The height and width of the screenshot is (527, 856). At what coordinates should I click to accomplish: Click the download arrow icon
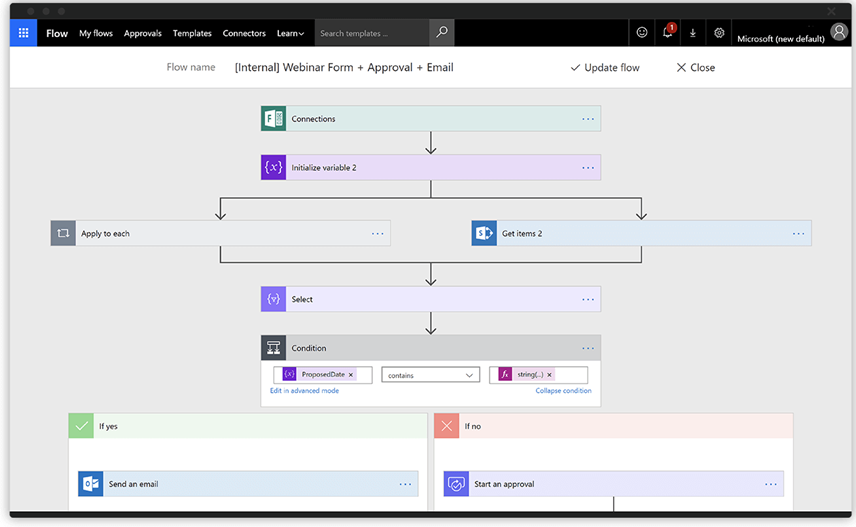pyautogui.click(x=693, y=33)
